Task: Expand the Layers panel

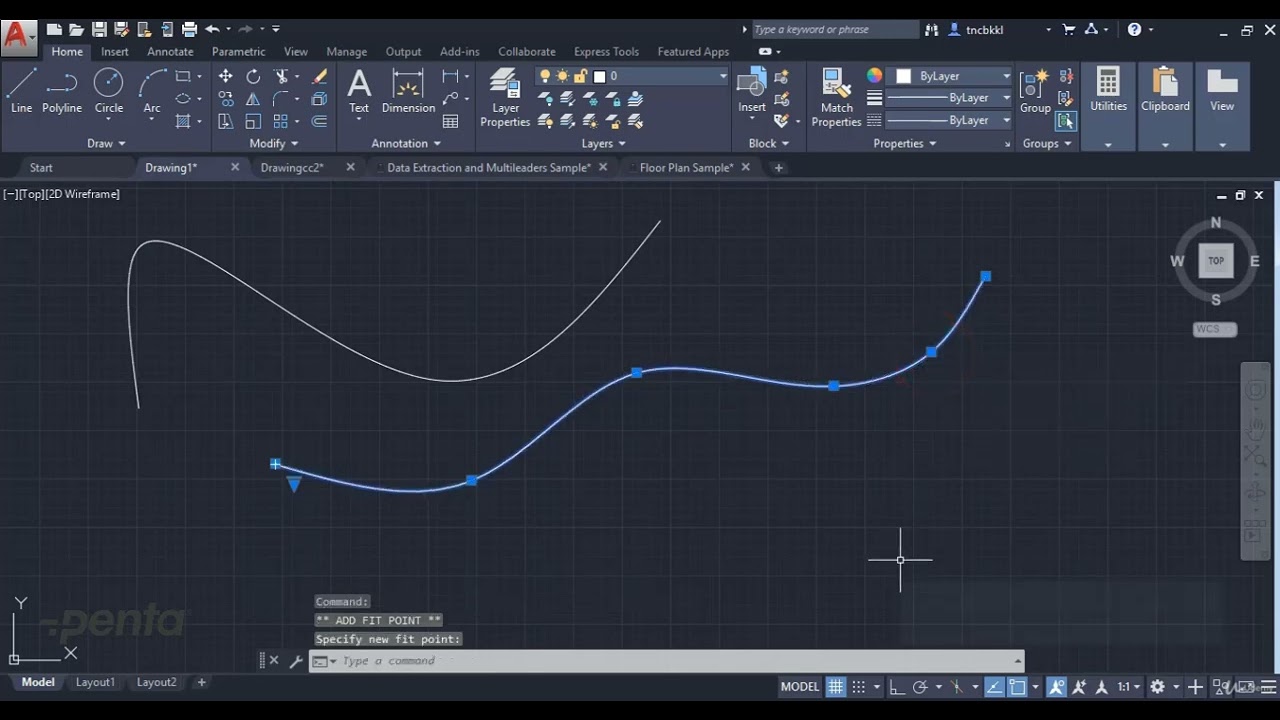Action: click(604, 143)
